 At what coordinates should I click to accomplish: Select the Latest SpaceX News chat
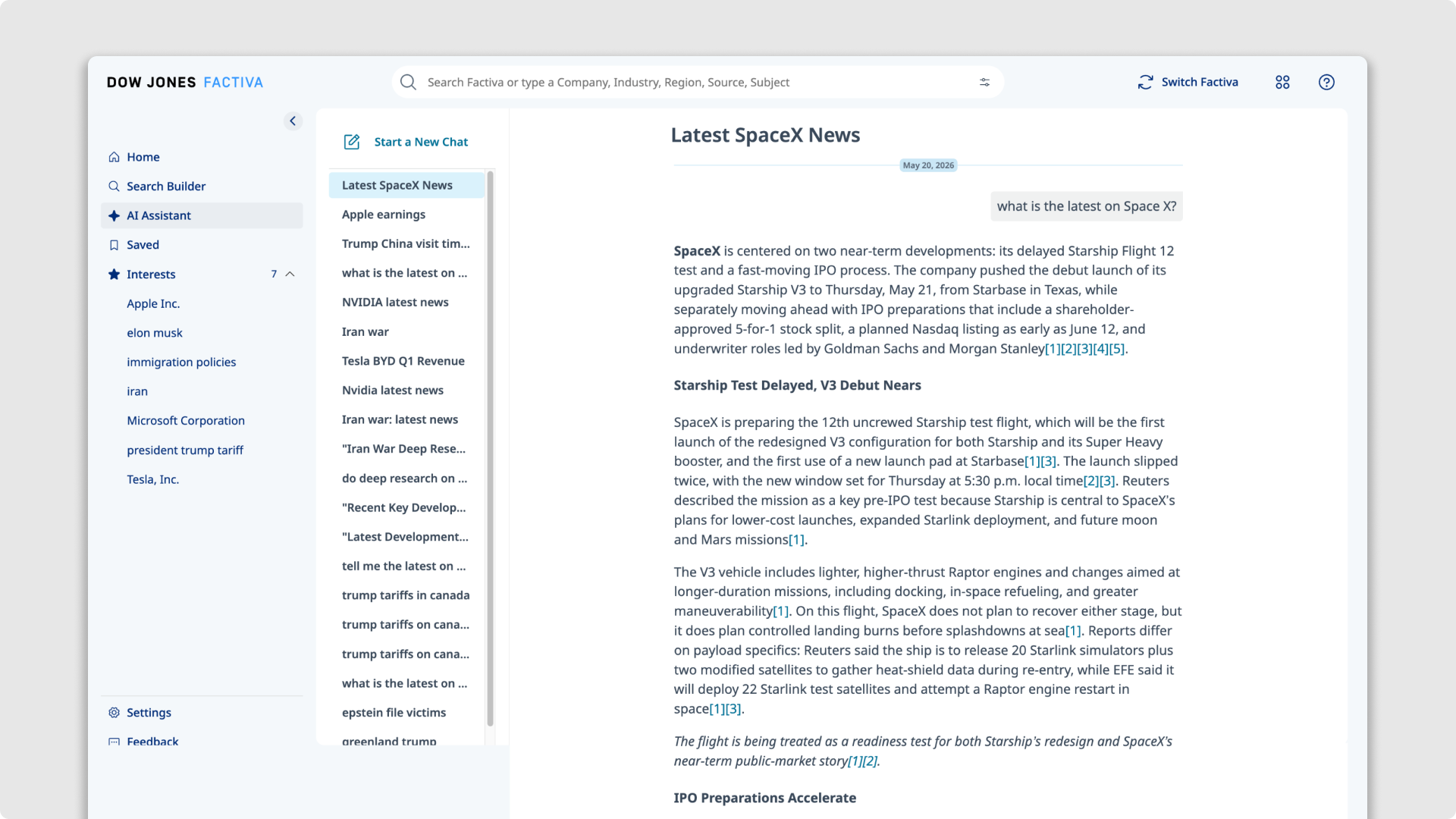(406, 186)
